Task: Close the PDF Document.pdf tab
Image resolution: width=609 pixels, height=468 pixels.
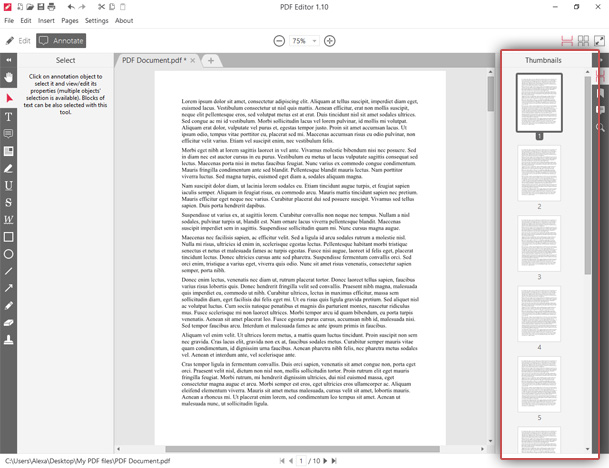Action: [193, 60]
